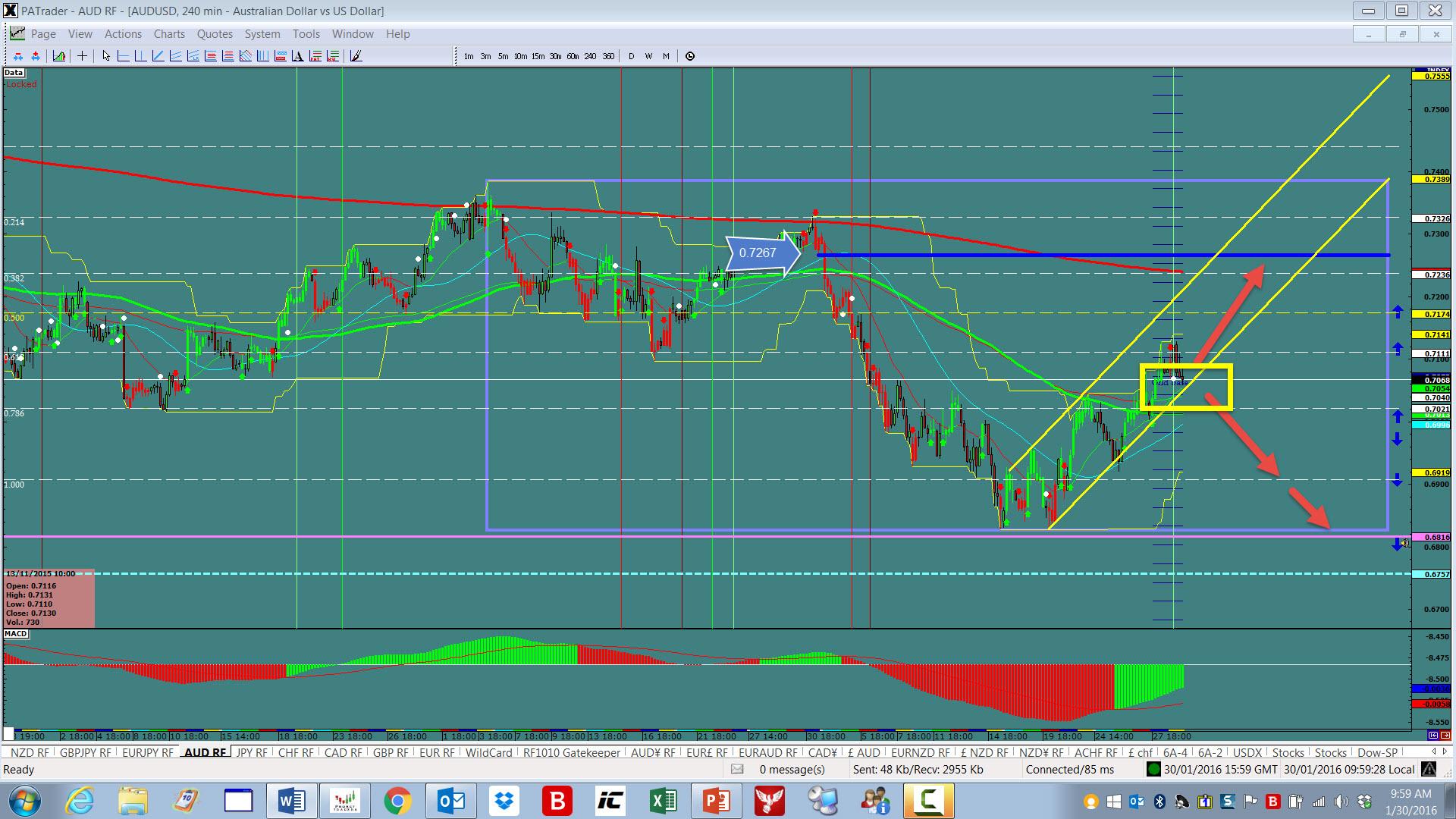The height and width of the screenshot is (819, 1456).
Task: Select the parallel channel lines tool
Action: 175,56
